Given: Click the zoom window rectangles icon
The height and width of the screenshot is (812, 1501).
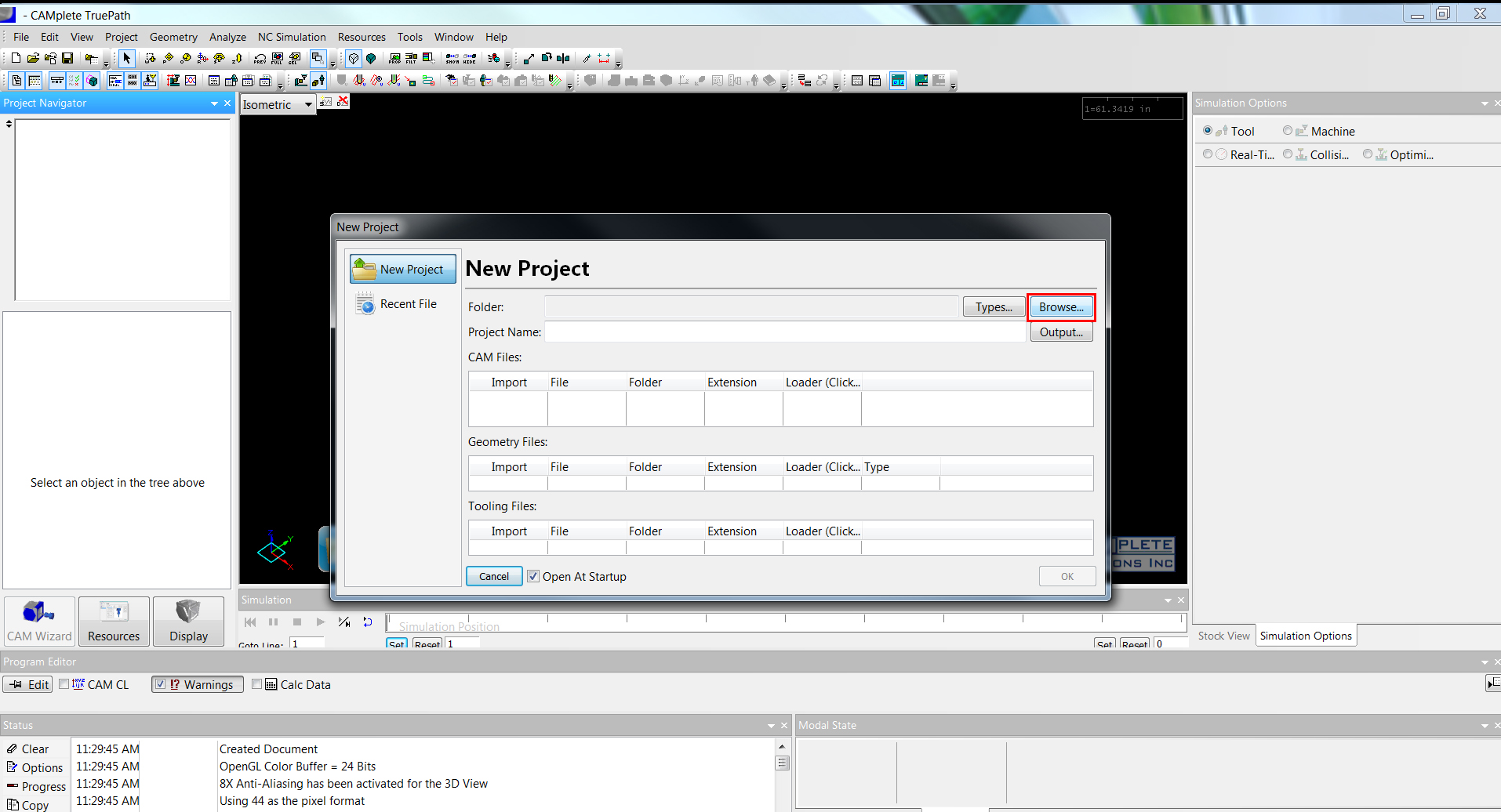Looking at the screenshot, I should pos(318,59).
